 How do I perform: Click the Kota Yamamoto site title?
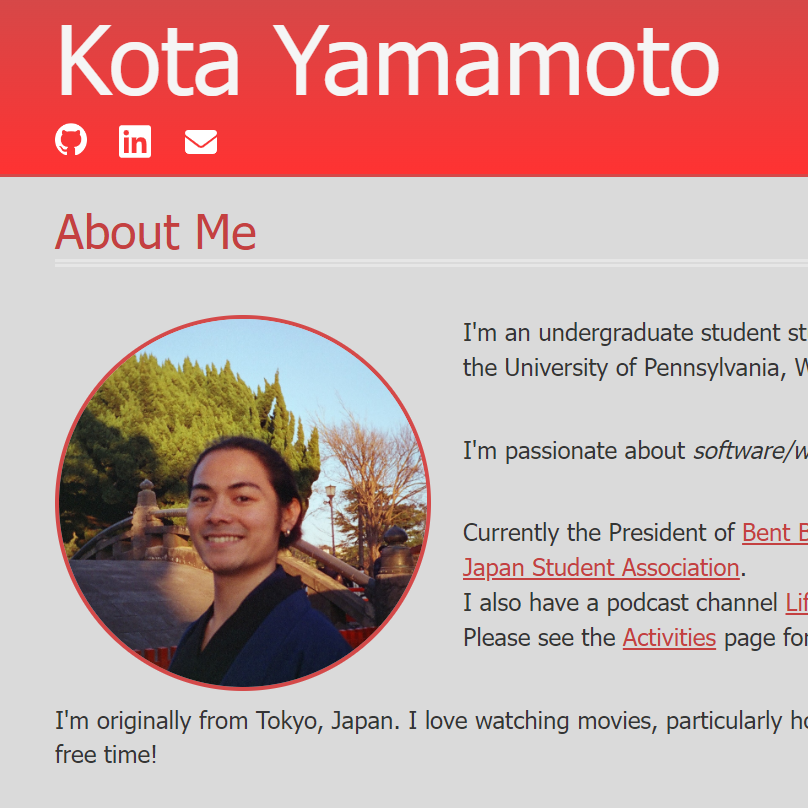[388, 62]
